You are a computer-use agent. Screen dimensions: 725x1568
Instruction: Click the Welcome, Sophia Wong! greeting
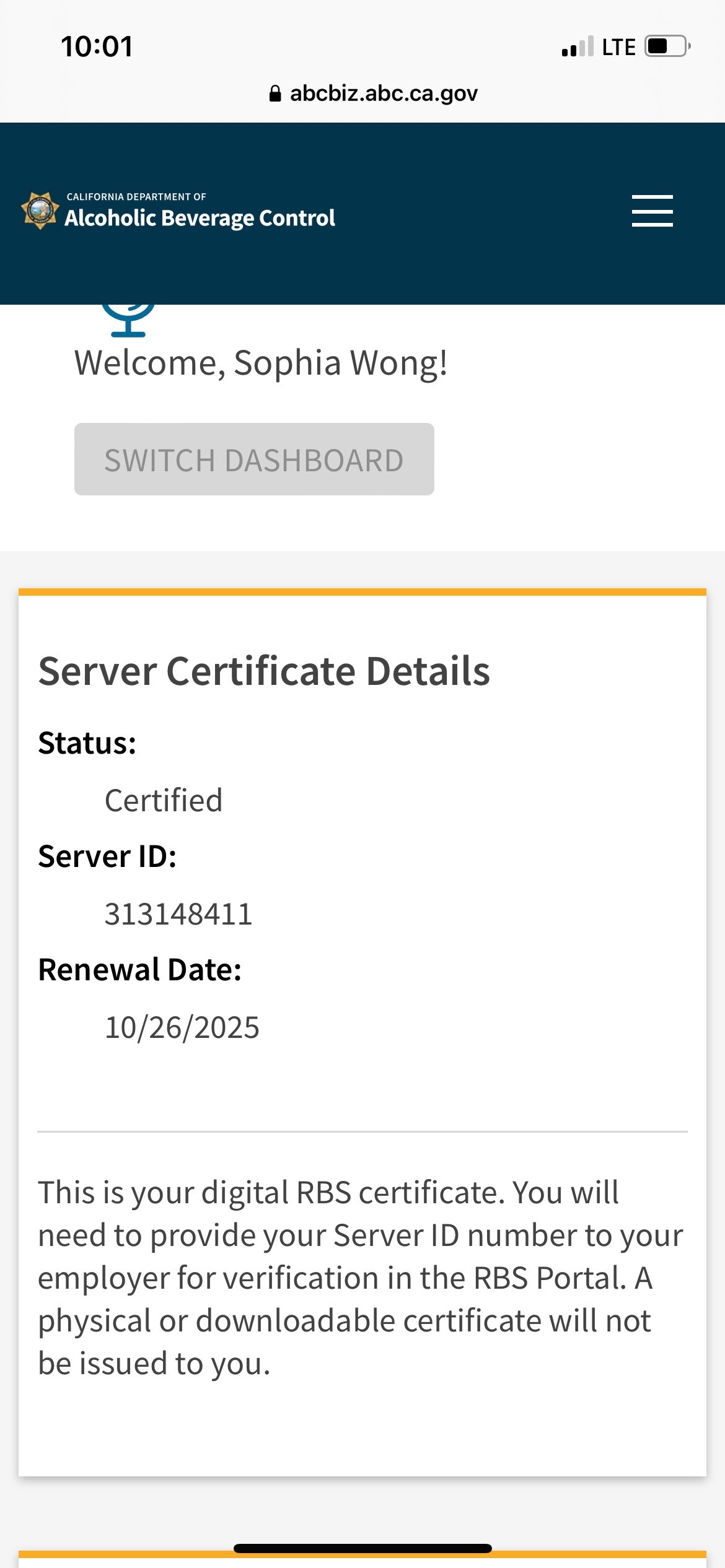click(261, 363)
